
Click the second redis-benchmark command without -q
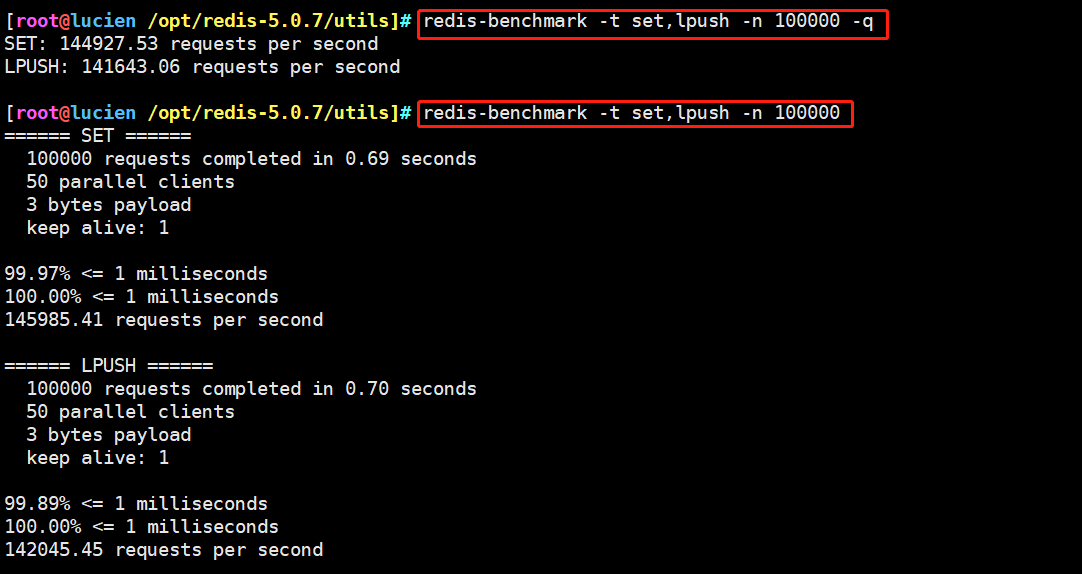[x=631, y=113]
